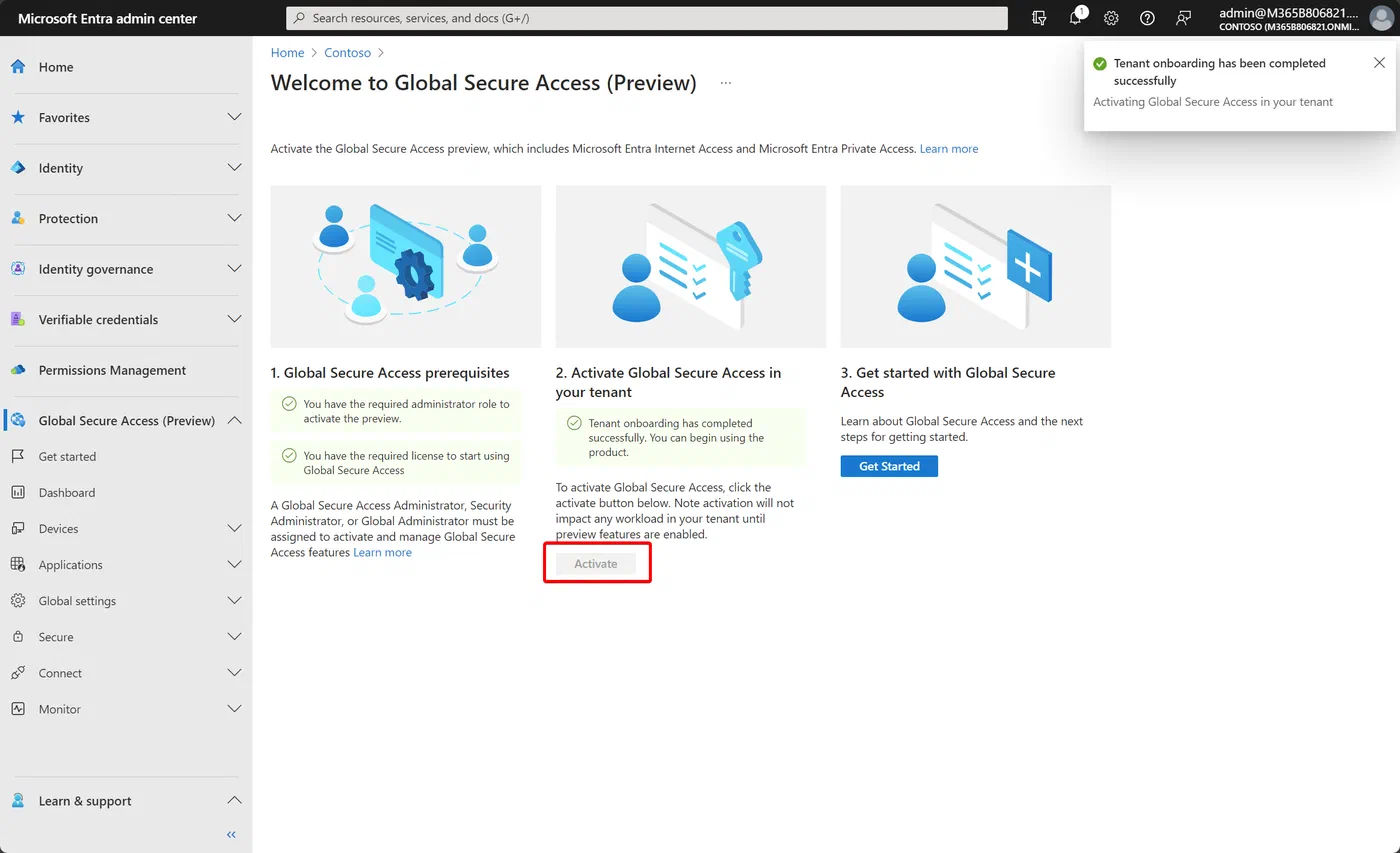Click the Identity diamond icon

coord(18,168)
